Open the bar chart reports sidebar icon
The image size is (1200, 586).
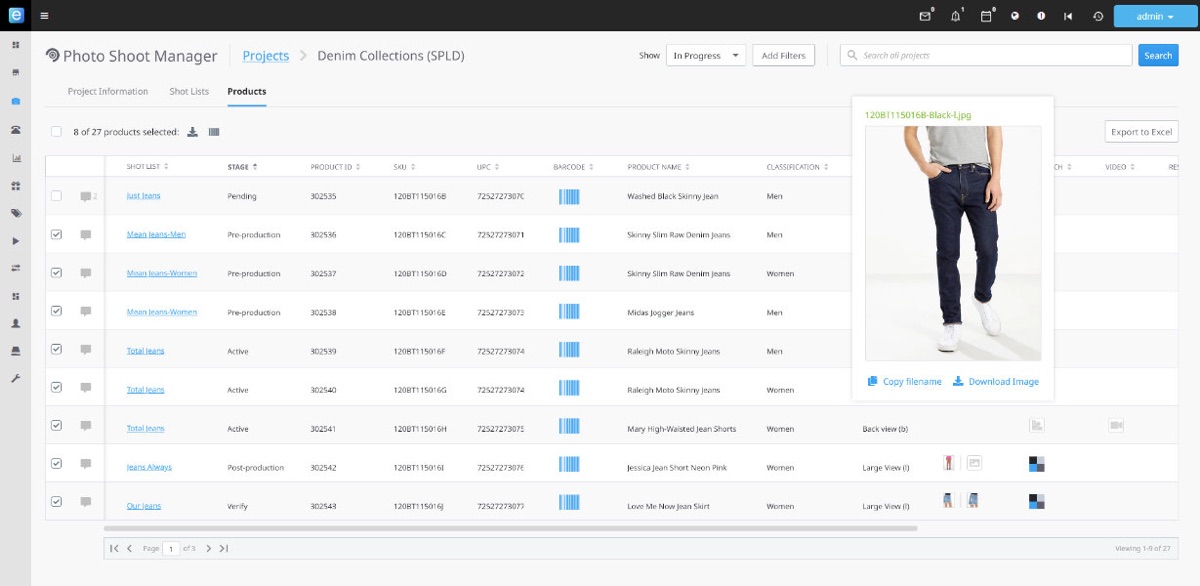click(x=15, y=158)
